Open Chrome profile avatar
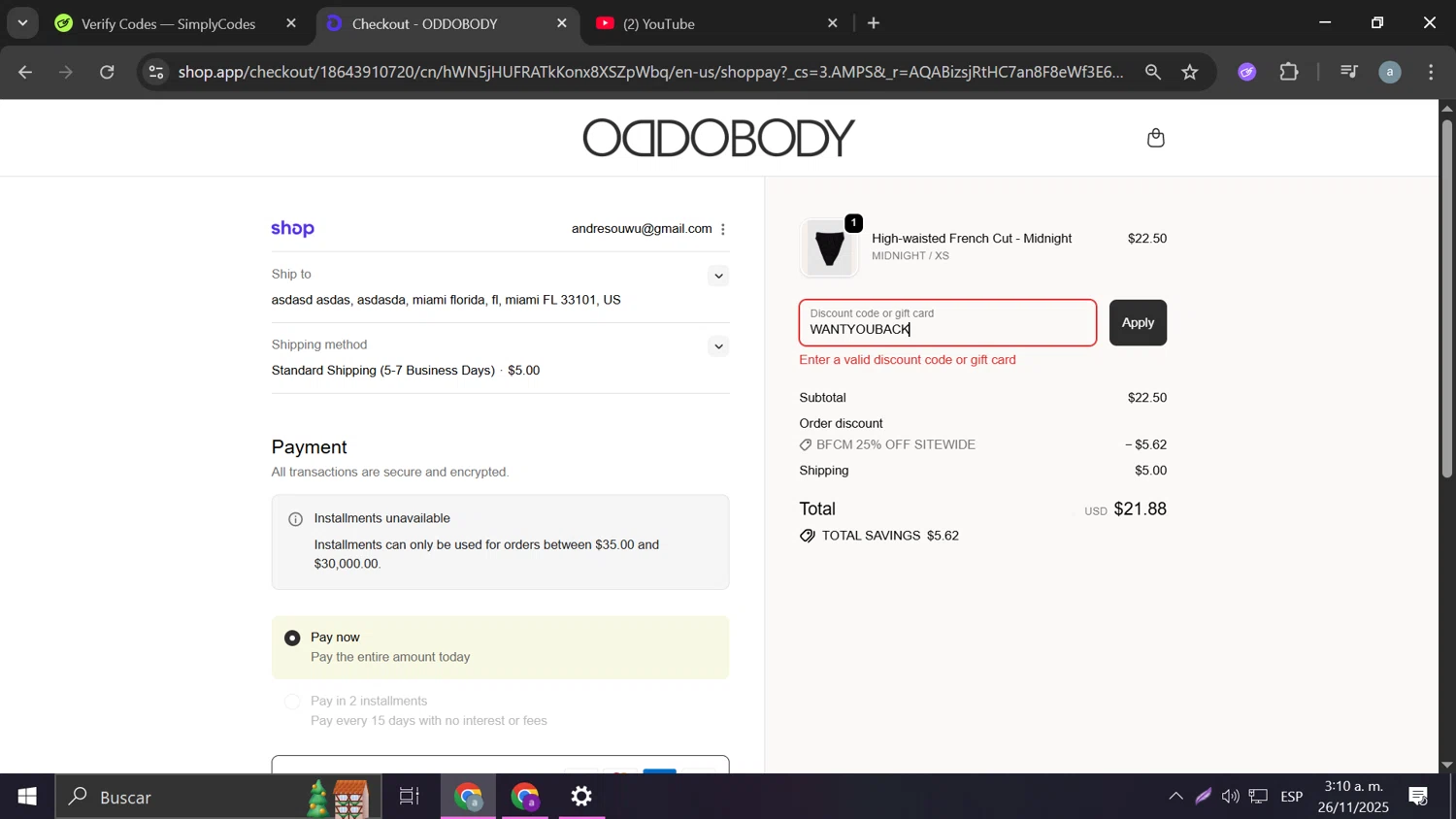Viewport: 1456px width, 819px height. pyautogui.click(x=1390, y=72)
